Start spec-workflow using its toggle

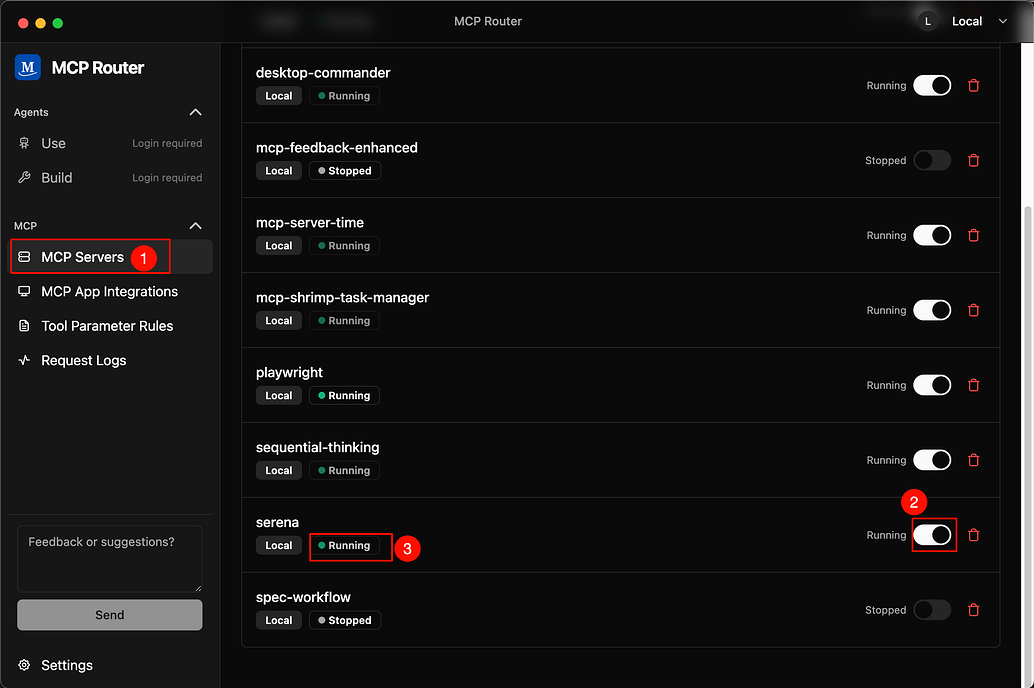pos(932,610)
